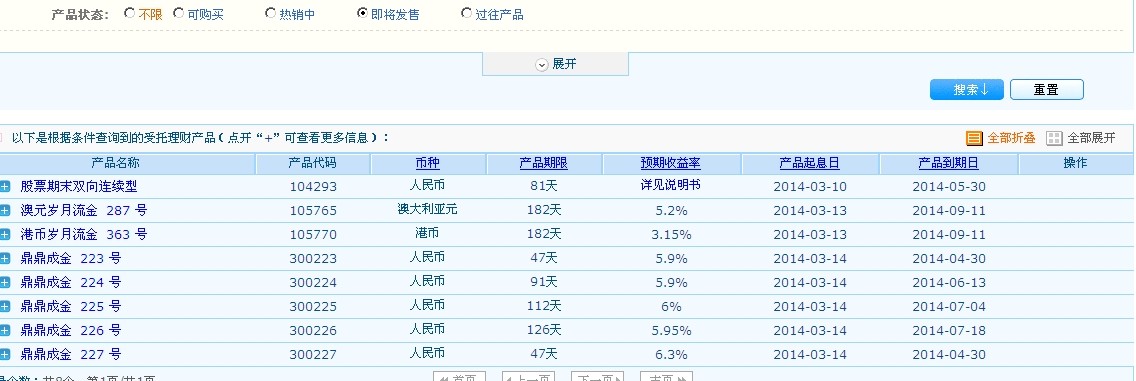The width and height of the screenshot is (1136, 381).
Task: Expand row 股票期末双向连续型 with plus icon
Action: coord(5,186)
